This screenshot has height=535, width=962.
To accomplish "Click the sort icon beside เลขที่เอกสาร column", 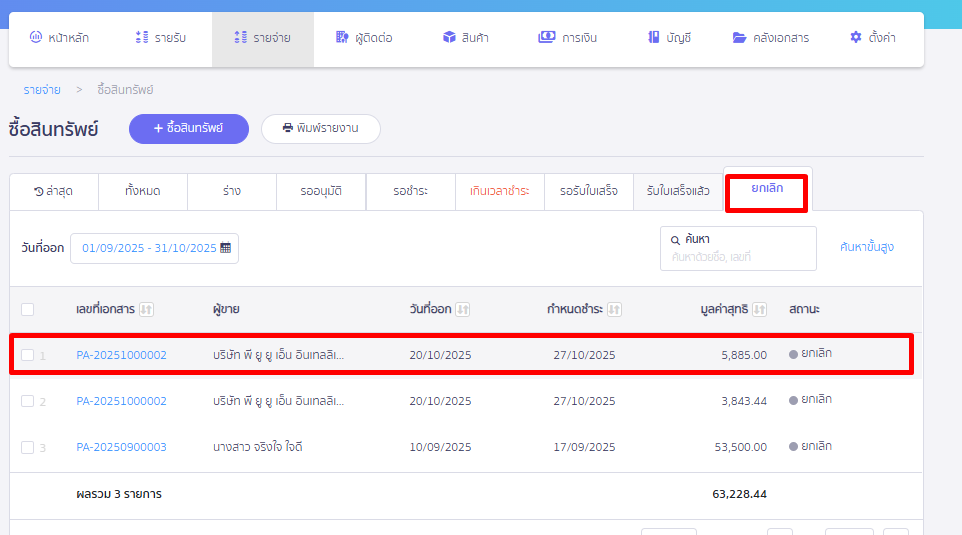I will click(x=146, y=310).
